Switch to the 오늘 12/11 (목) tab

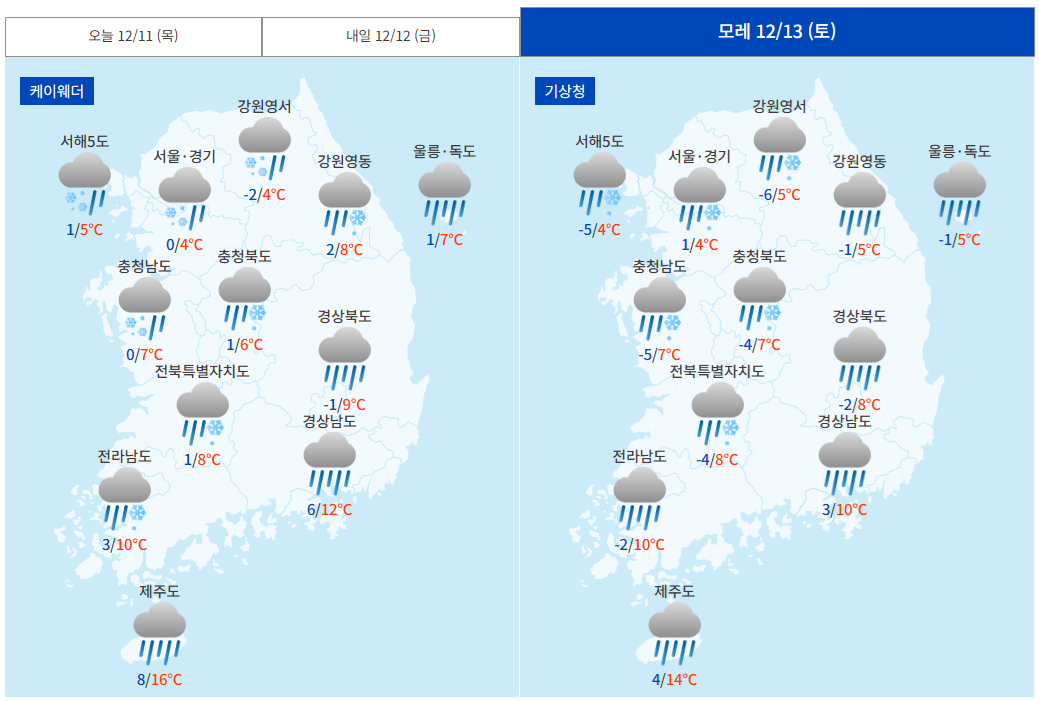tap(133, 36)
